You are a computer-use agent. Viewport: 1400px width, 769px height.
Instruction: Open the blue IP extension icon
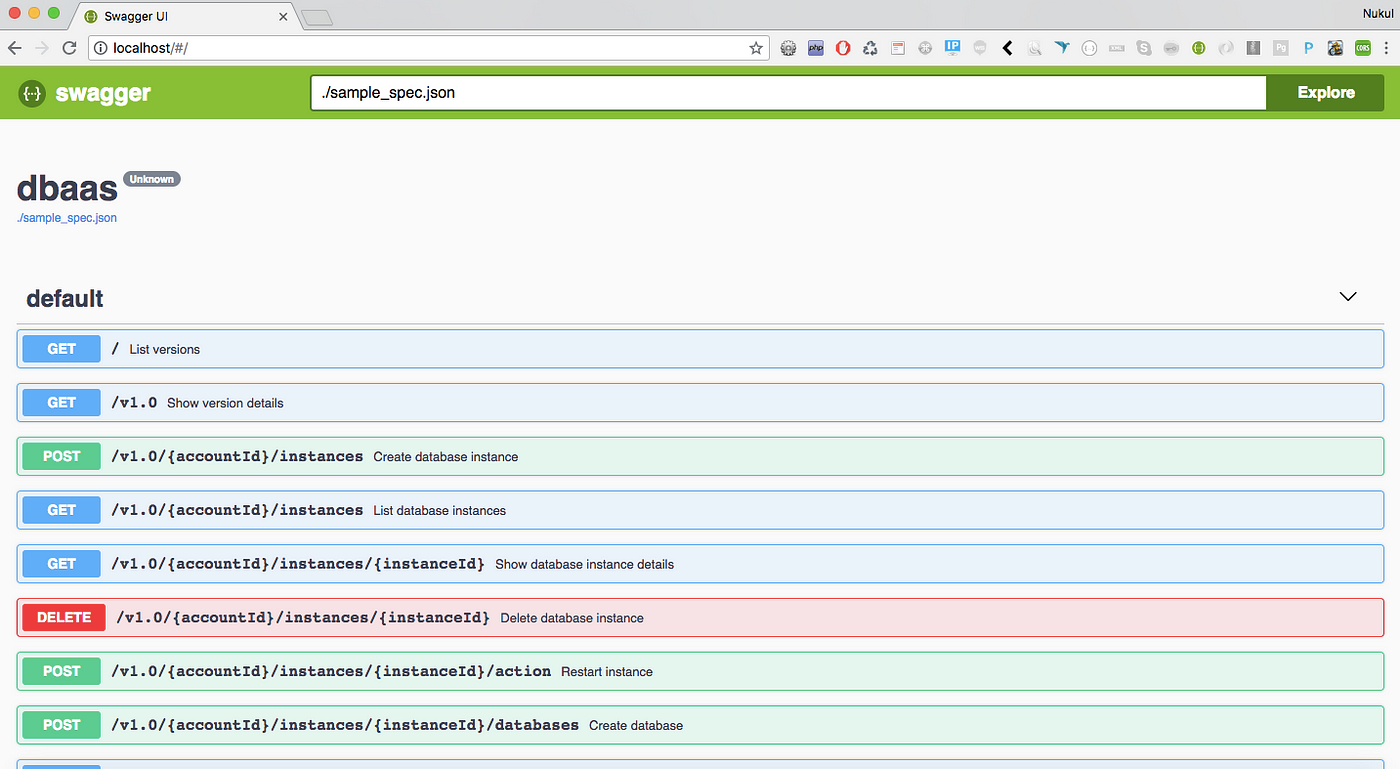pyautogui.click(x=952, y=47)
